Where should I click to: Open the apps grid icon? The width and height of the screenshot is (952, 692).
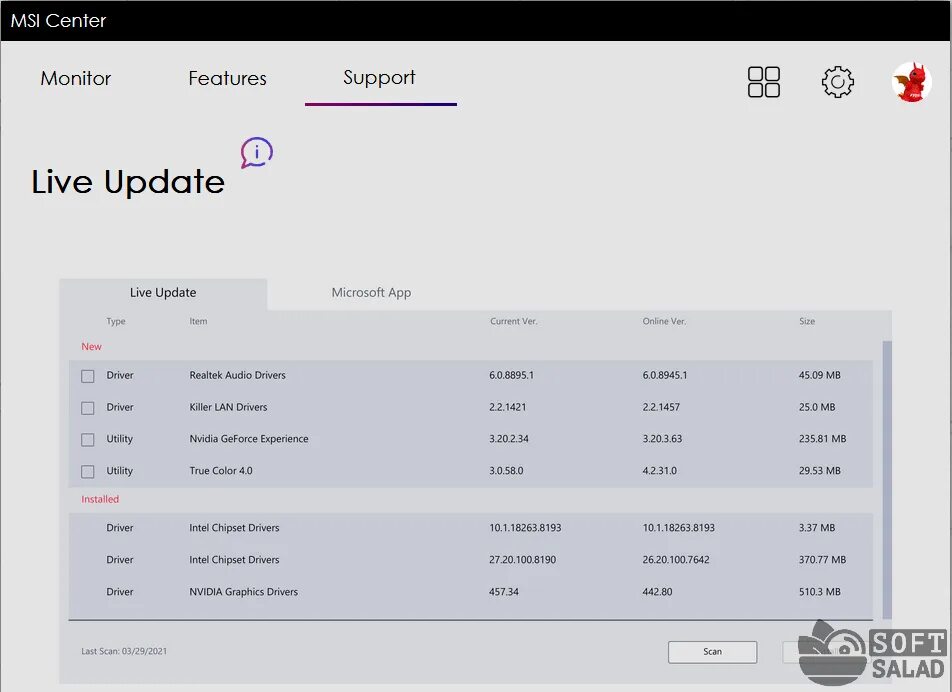coord(764,82)
